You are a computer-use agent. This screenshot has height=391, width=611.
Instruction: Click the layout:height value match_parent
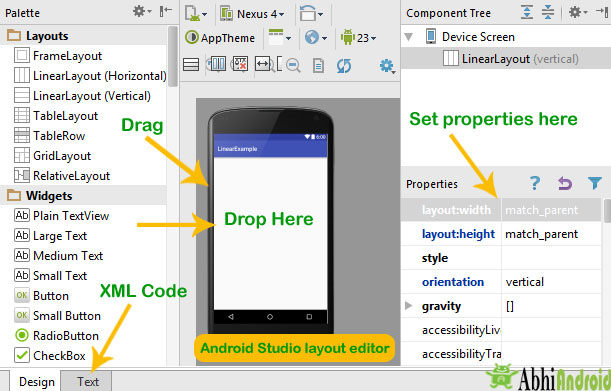click(551, 234)
